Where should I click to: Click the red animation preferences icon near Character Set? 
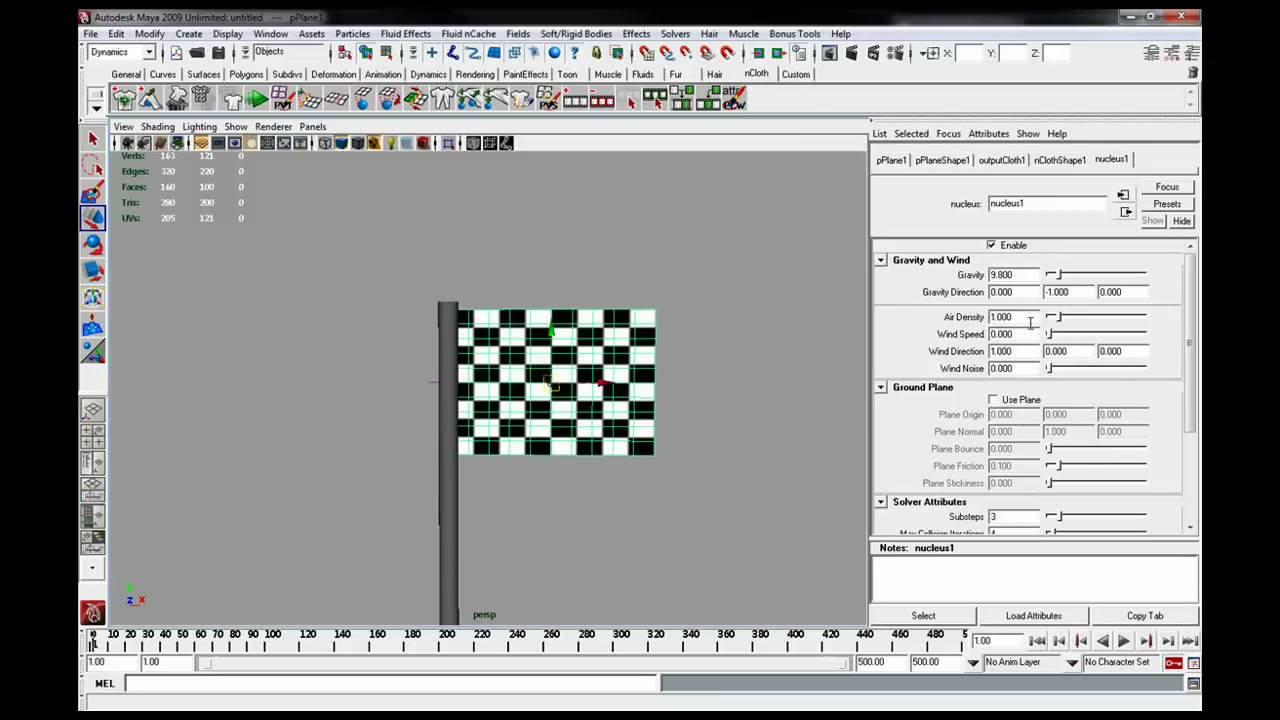[1194, 663]
